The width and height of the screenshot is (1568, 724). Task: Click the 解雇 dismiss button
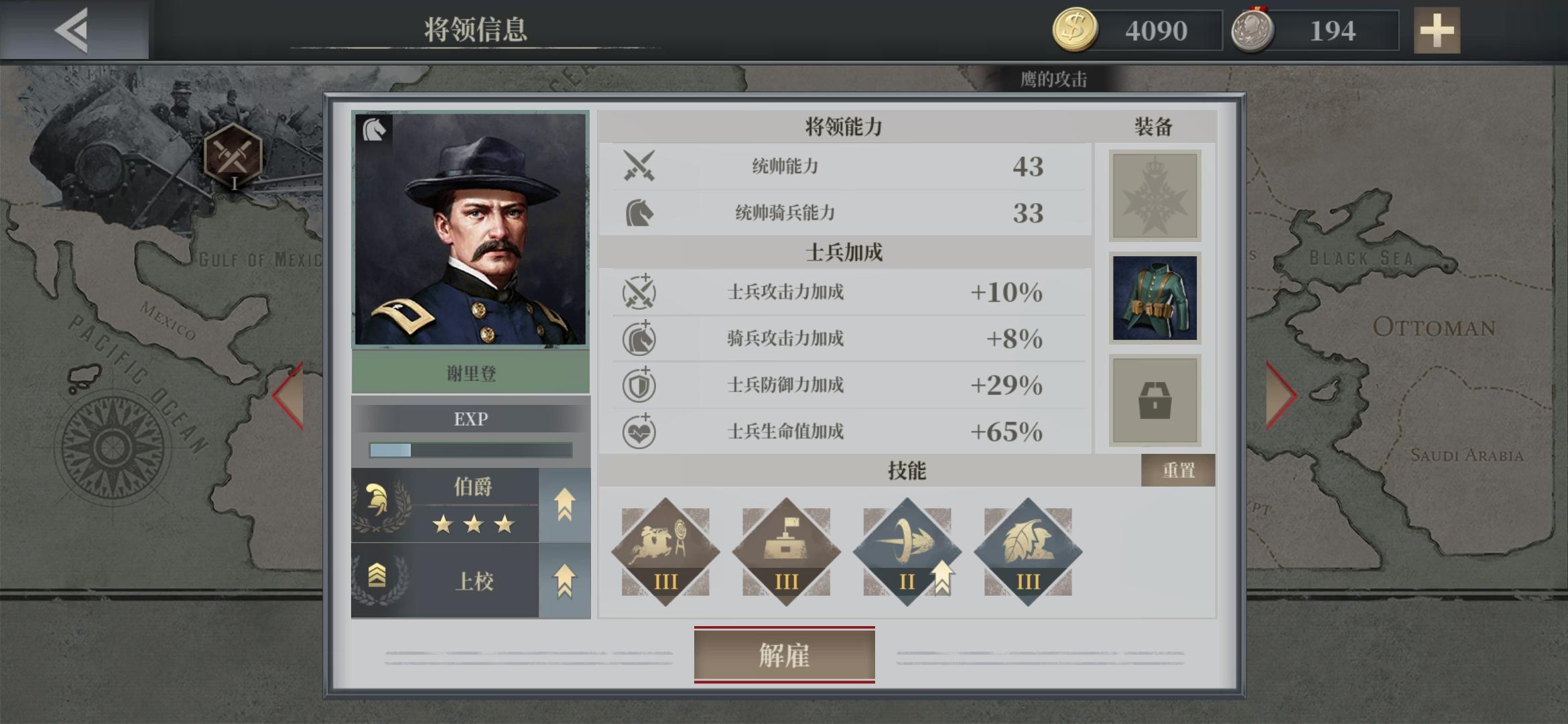[784, 655]
